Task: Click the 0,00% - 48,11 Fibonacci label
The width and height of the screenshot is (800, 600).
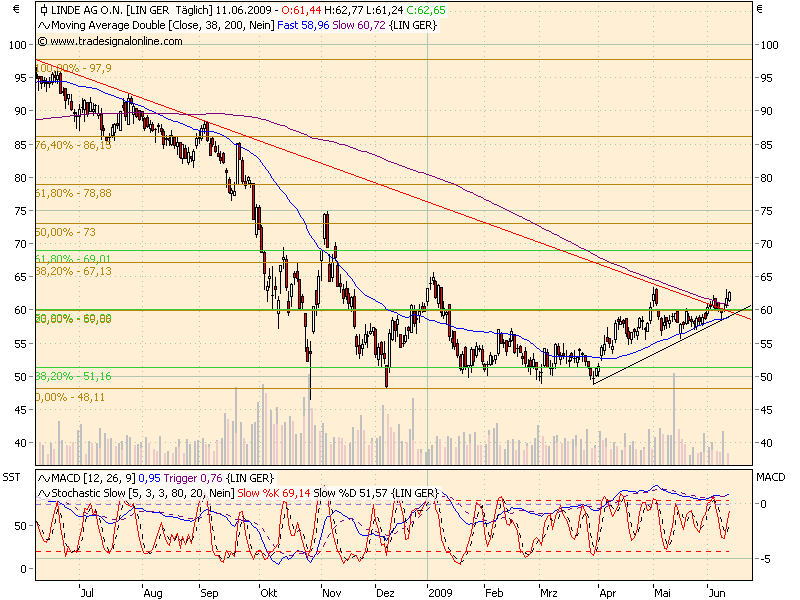Action: pos(70,397)
